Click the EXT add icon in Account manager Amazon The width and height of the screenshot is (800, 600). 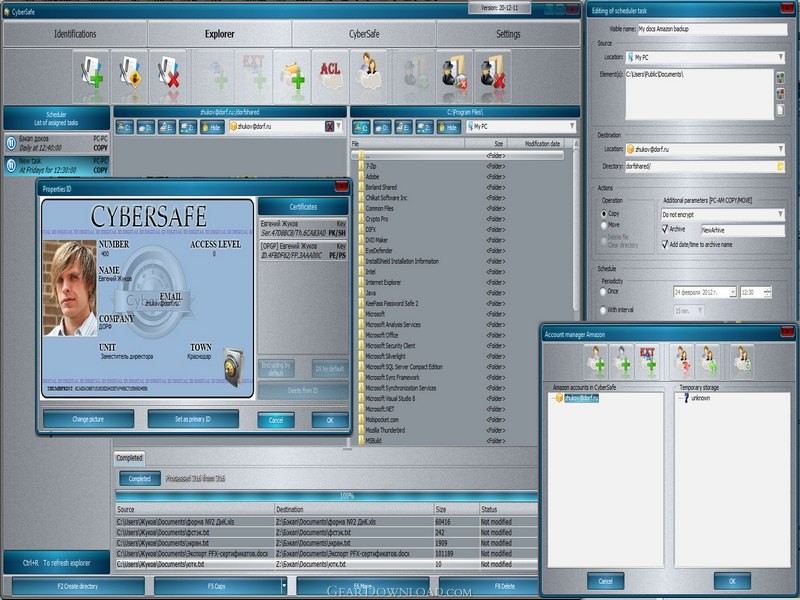pyautogui.click(x=646, y=362)
